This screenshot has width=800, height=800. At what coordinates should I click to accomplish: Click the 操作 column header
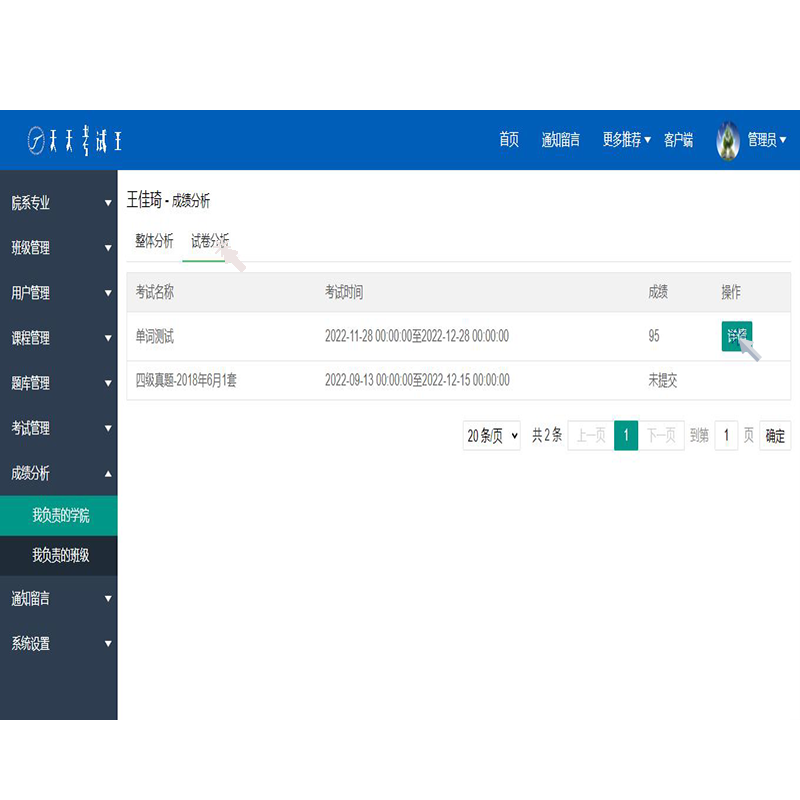[x=731, y=292]
